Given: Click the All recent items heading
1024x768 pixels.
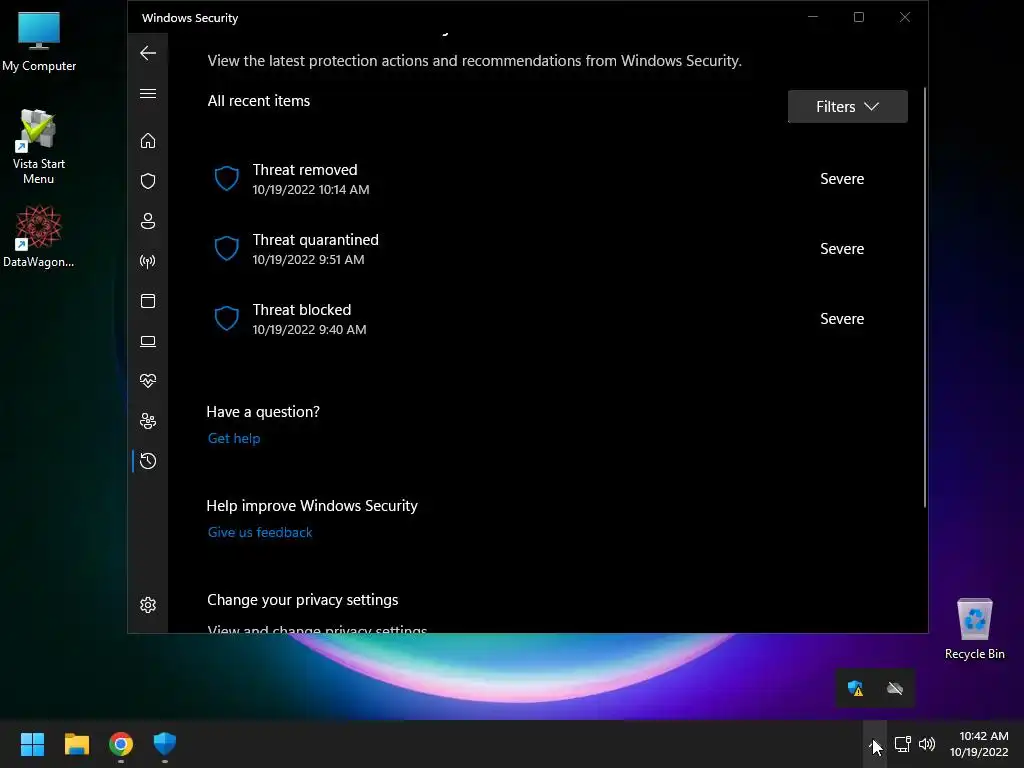Looking at the screenshot, I should 259,101.
